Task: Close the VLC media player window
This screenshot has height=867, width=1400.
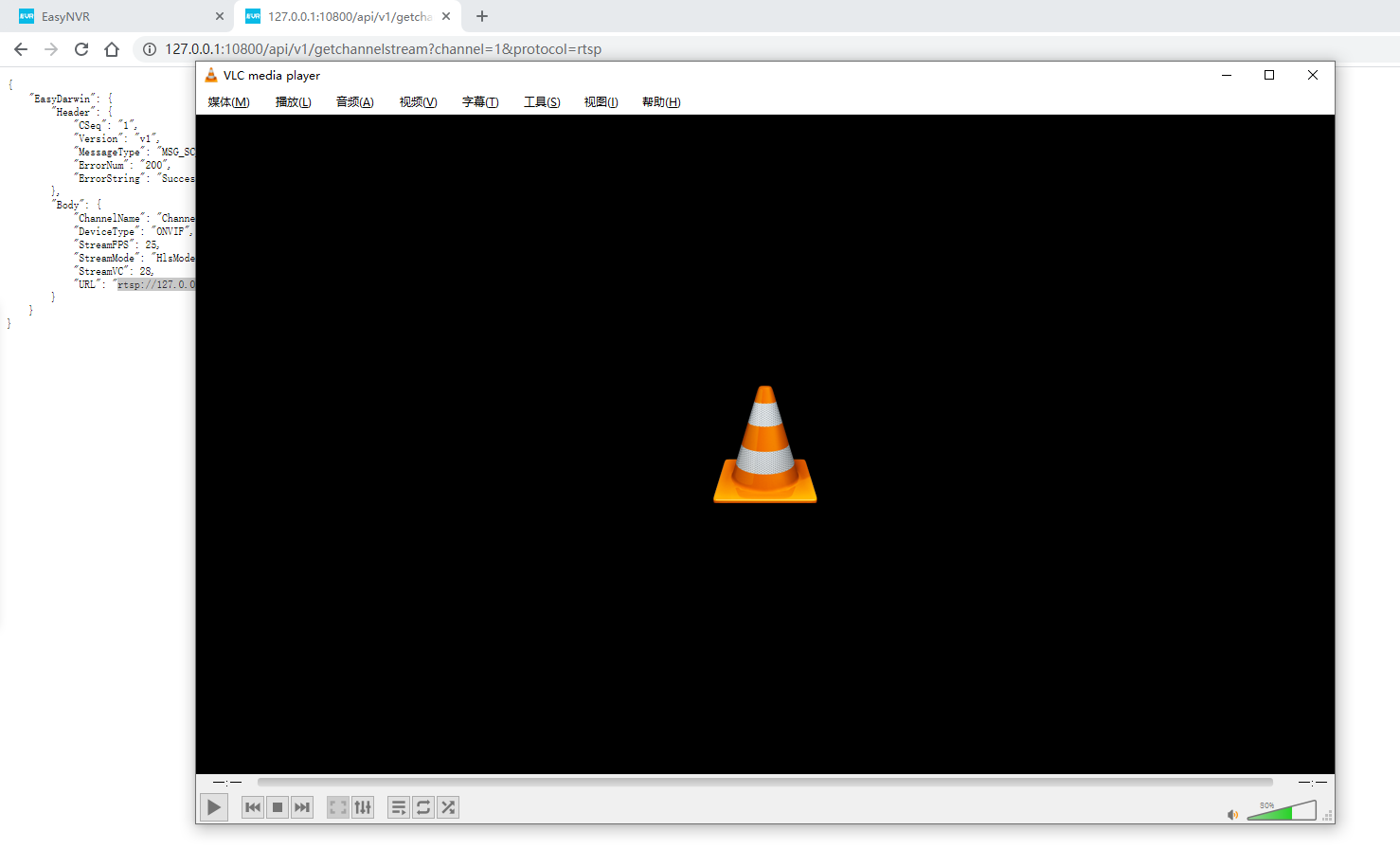Action: (x=1313, y=75)
